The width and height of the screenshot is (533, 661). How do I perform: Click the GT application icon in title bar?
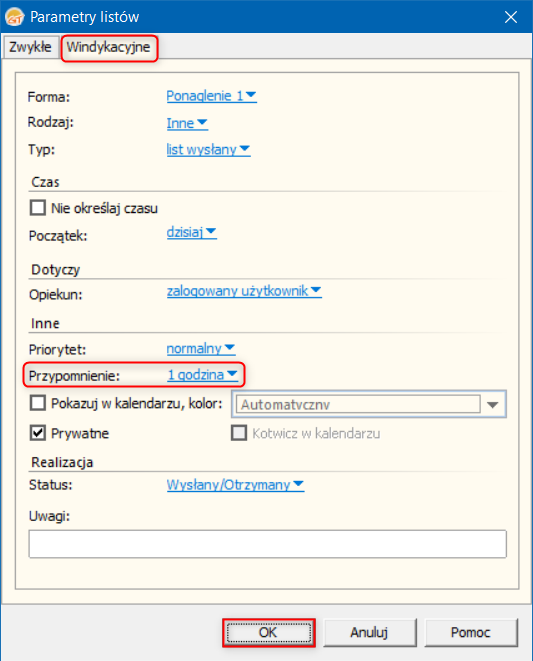click(15, 17)
